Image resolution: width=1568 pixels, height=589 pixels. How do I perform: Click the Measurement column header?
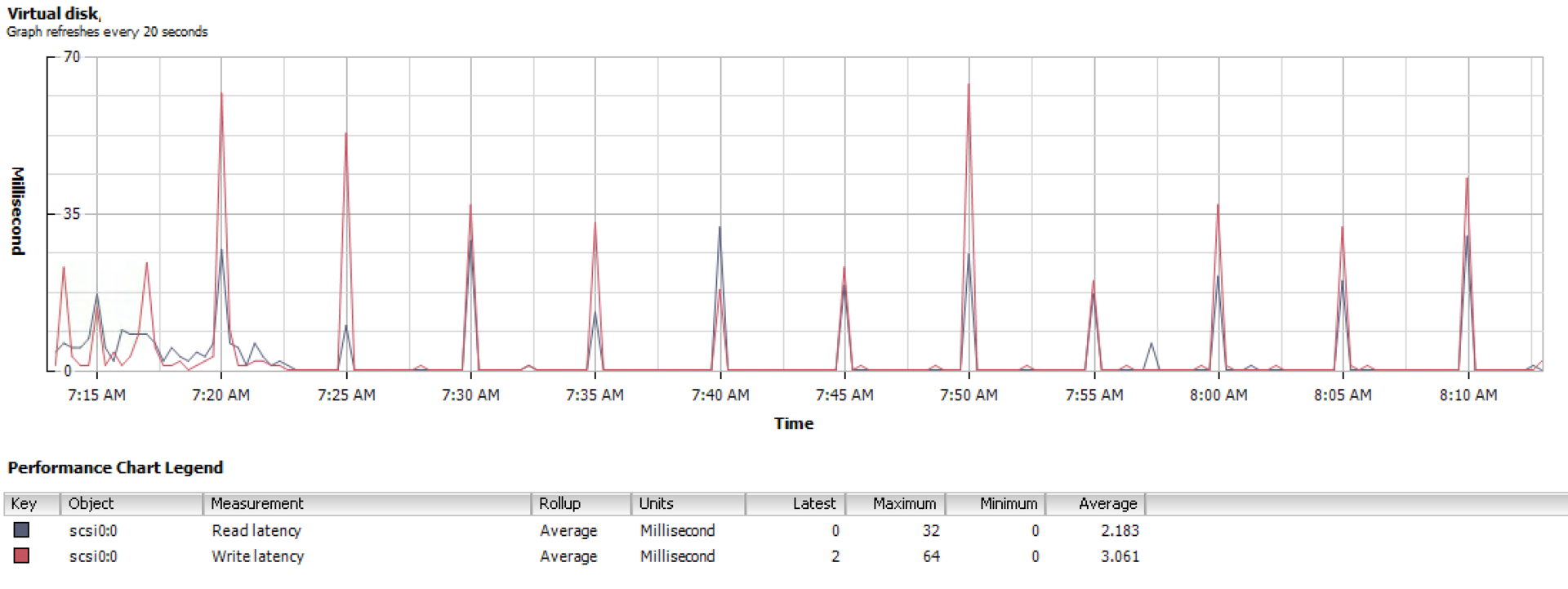coord(367,503)
